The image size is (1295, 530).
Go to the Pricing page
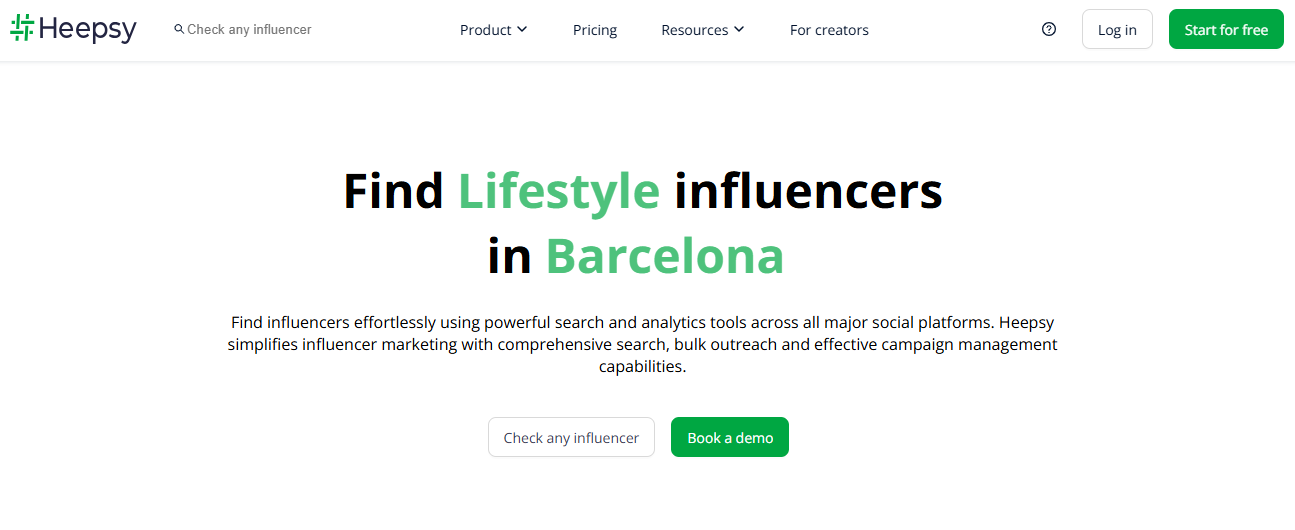click(595, 30)
